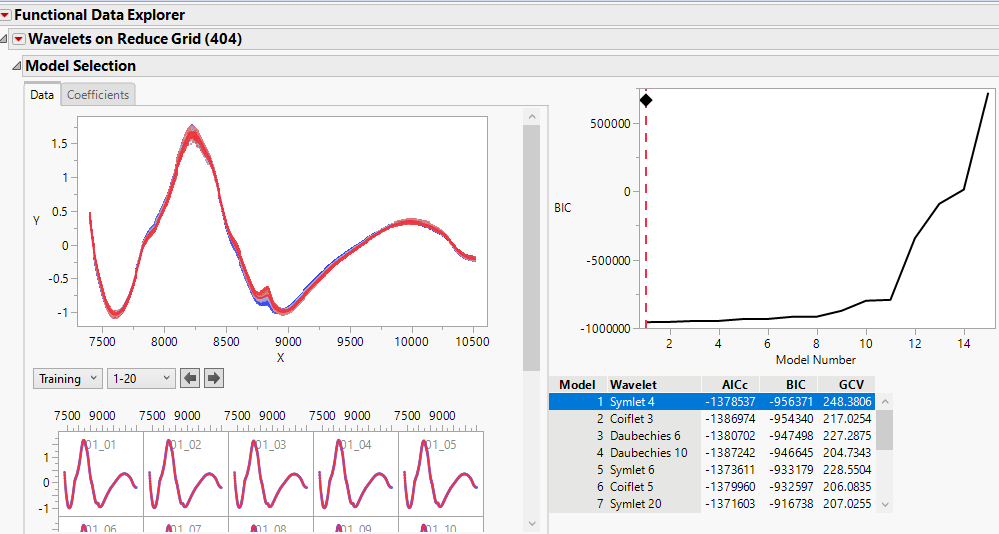Click the 01_04 curve thumbnail
The width and height of the screenshot is (999, 534).
tap(356, 474)
